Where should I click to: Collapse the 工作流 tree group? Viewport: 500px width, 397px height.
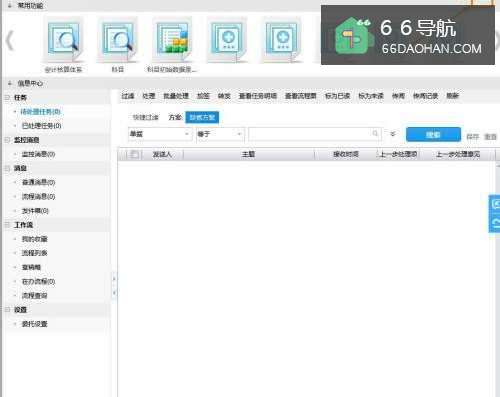tap(7, 225)
